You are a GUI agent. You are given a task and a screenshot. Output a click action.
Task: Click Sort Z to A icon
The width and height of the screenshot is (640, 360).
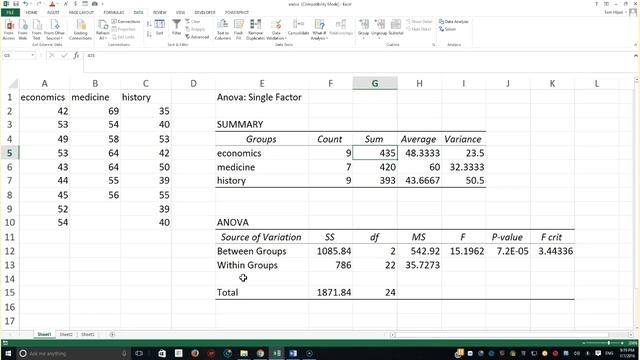[x=149, y=34]
